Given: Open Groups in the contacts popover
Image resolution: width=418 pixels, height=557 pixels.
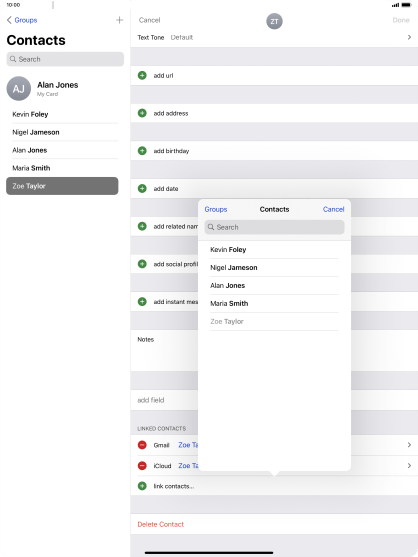Looking at the screenshot, I should 216,209.
